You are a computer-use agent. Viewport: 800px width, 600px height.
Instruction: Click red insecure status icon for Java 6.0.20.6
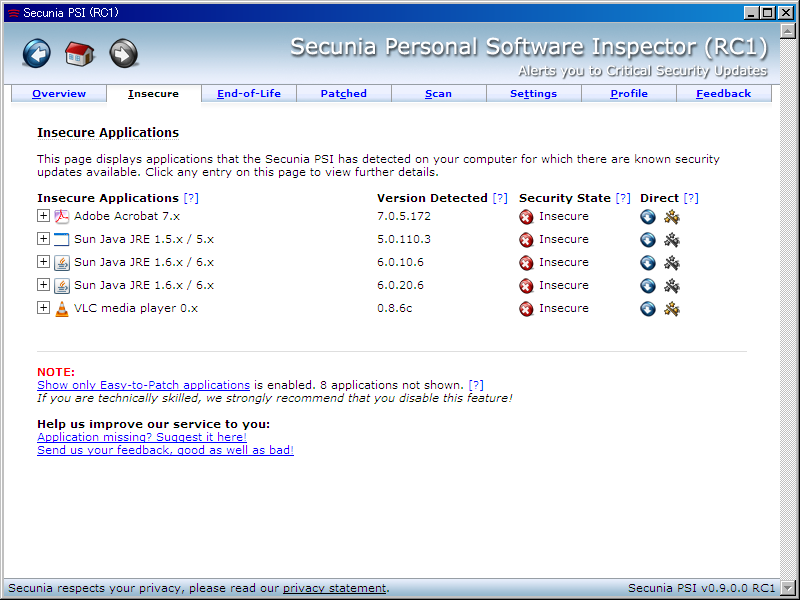526,286
